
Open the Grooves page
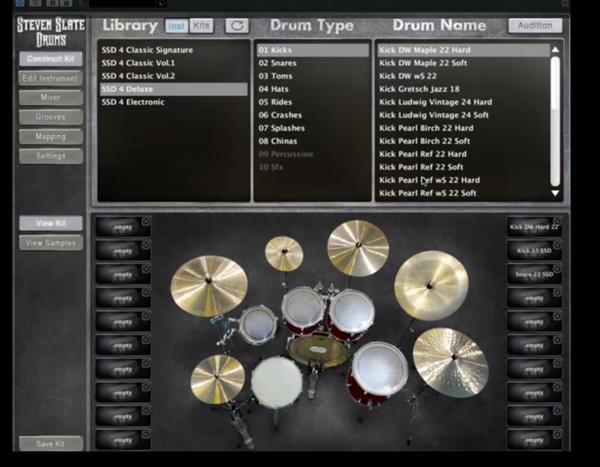pos(51,117)
